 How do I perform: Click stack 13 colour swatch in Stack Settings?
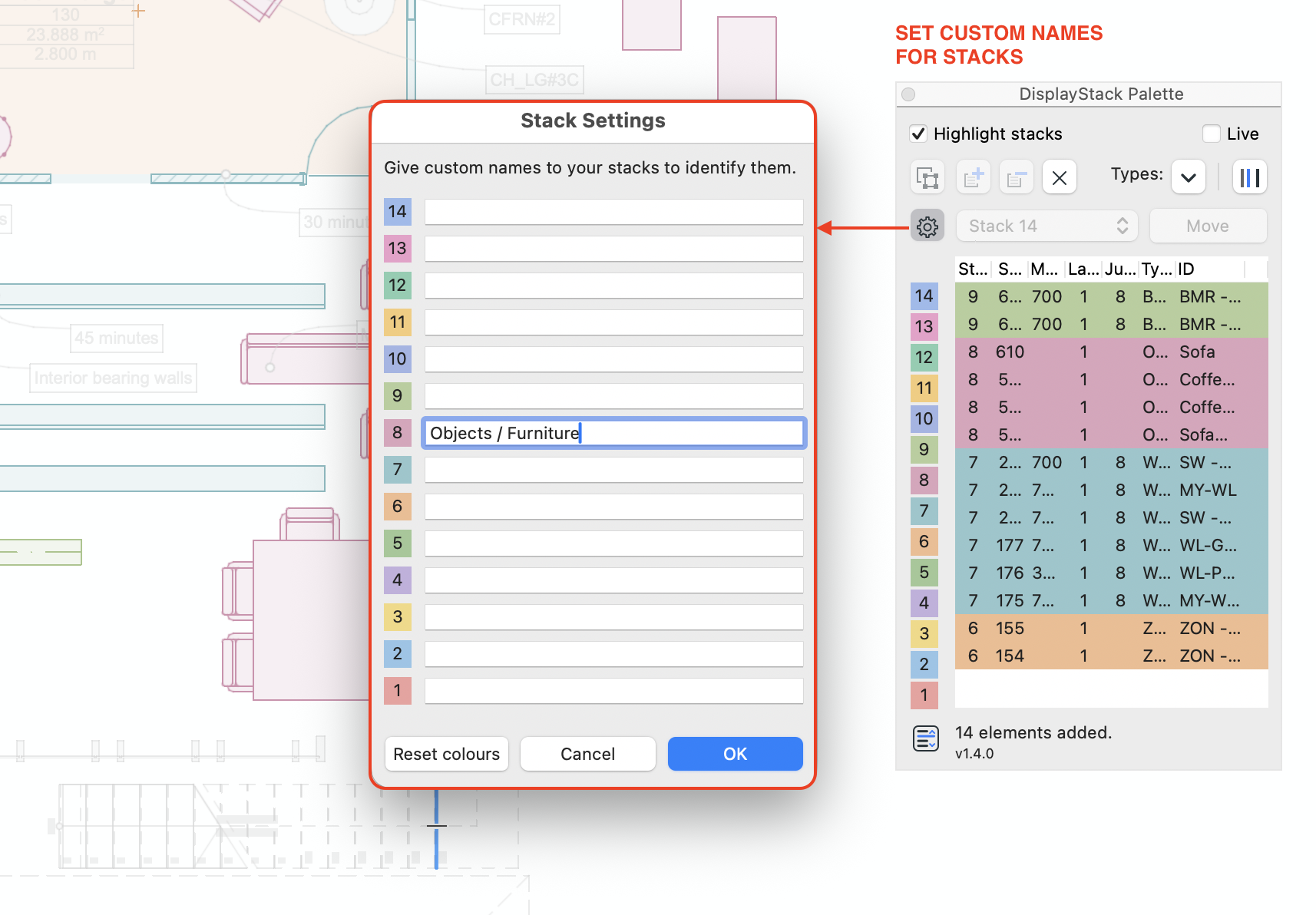[x=398, y=249]
